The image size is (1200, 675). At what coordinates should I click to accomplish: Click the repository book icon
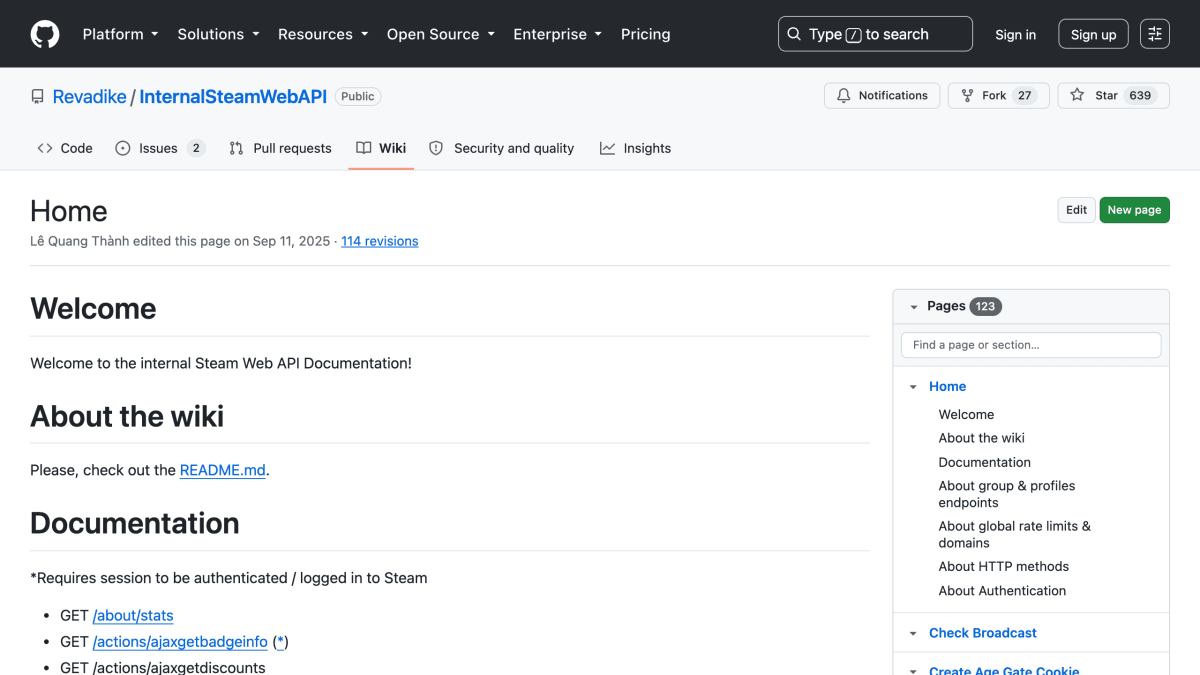38,97
